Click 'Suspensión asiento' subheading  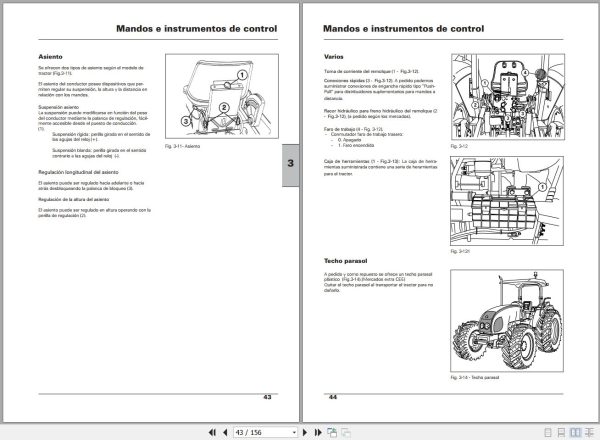(x=59, y=107)
